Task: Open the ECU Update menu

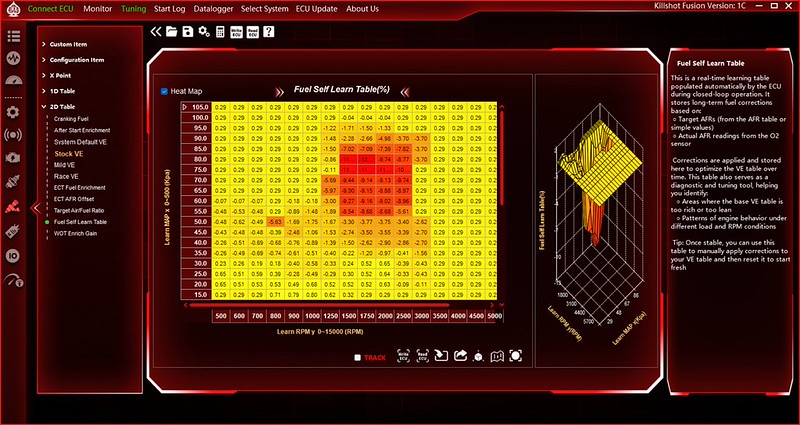Action: tap(316, 9)
